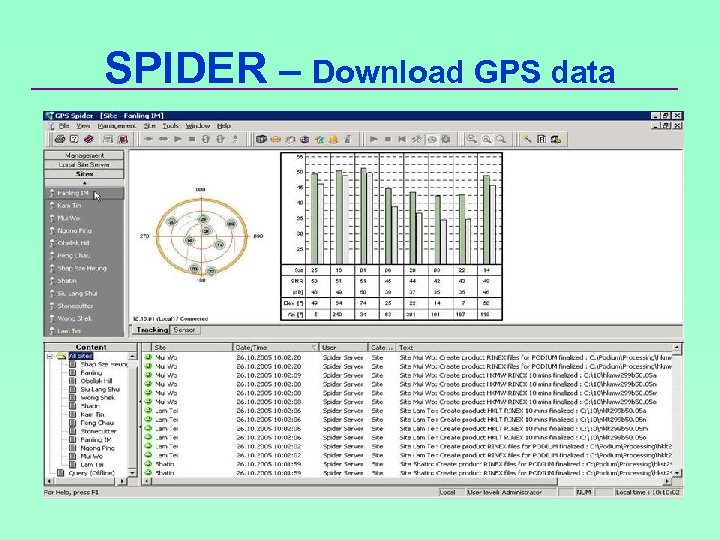Click the skip-to-start toolbar icon
Viewport: 720px width, 540px height.
pyautogui.click(x=402, y=139)
